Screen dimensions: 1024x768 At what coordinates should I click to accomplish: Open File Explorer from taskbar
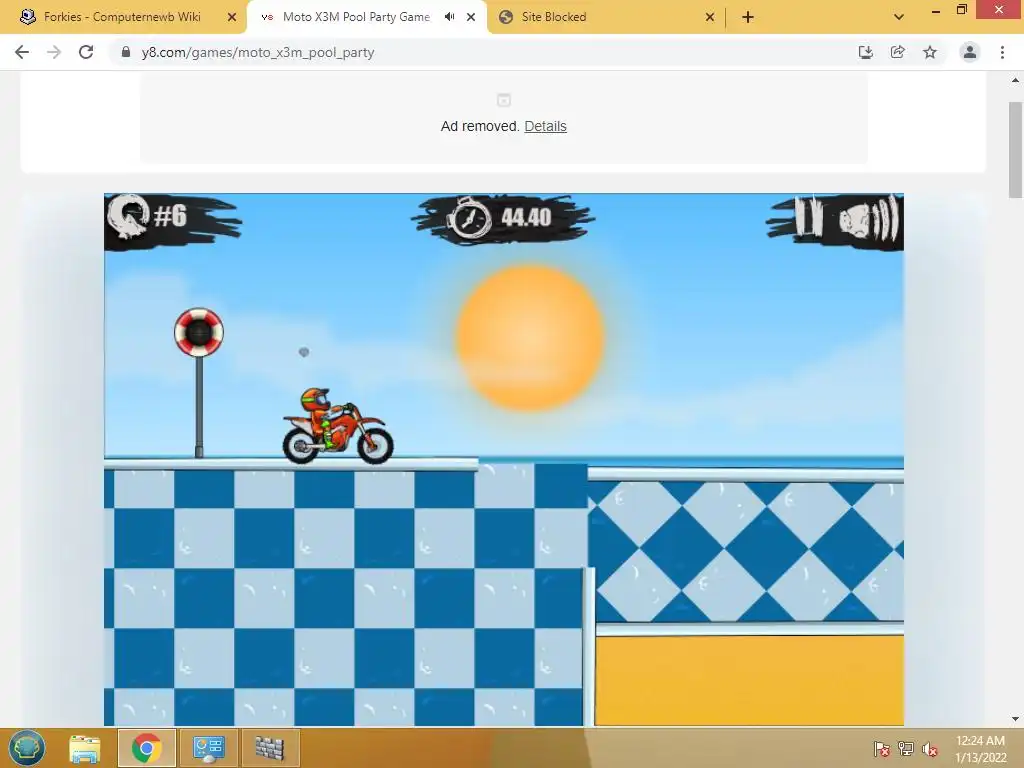[85, 748]
